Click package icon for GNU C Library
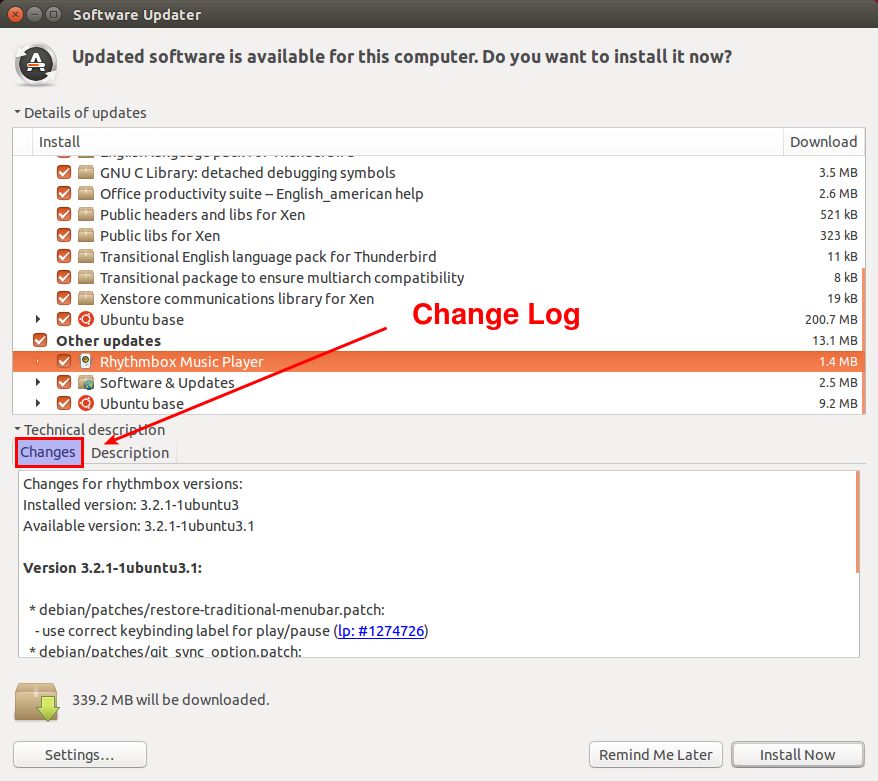 [86, 172]
